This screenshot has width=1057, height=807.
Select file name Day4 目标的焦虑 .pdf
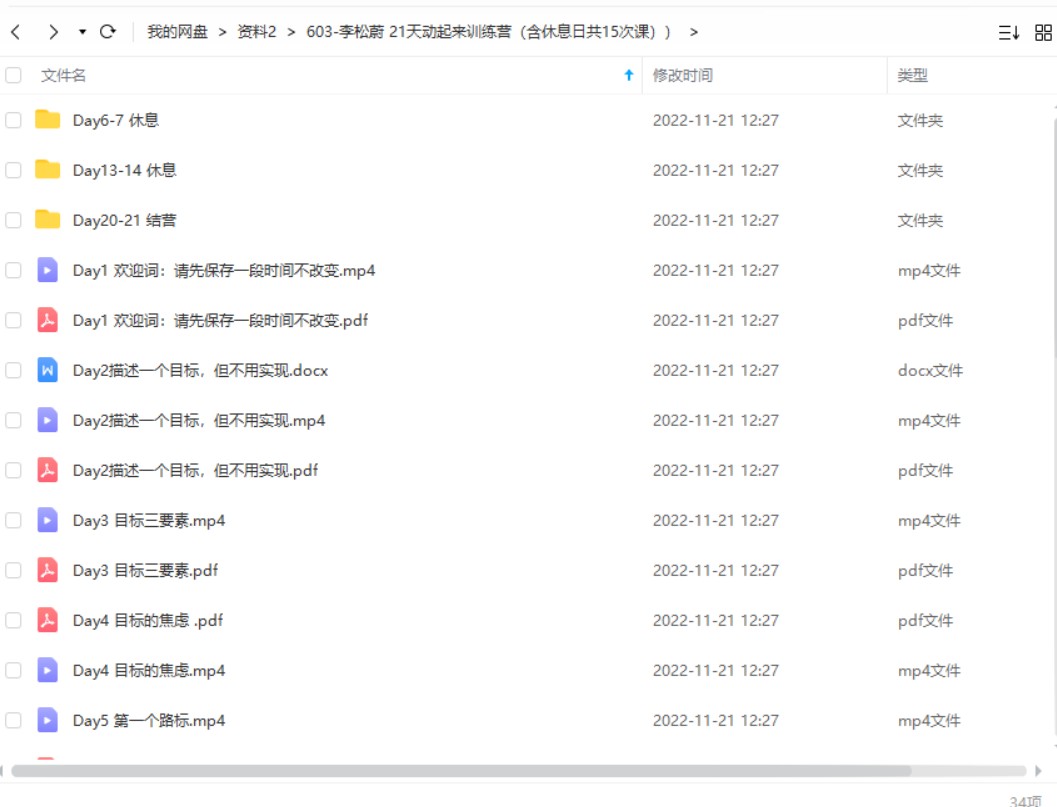pyautogui.click(x=148, y=620)
